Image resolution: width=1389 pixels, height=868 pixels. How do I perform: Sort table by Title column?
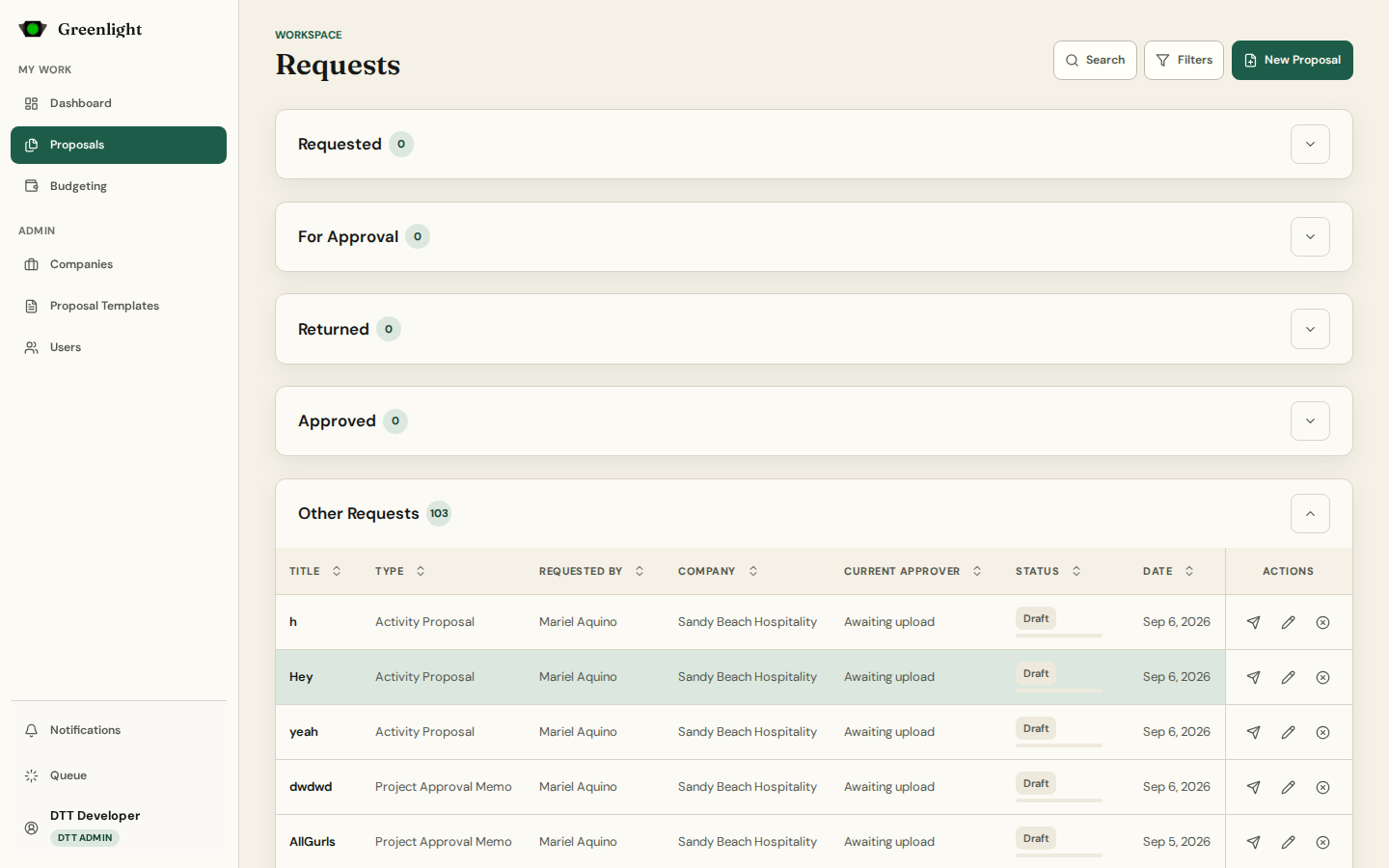[x=315, y=571]
